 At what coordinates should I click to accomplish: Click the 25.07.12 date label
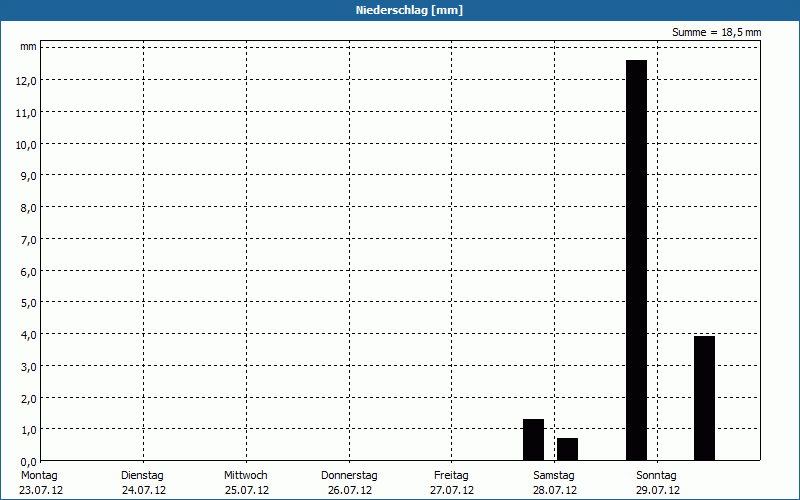tap(247, 490)
